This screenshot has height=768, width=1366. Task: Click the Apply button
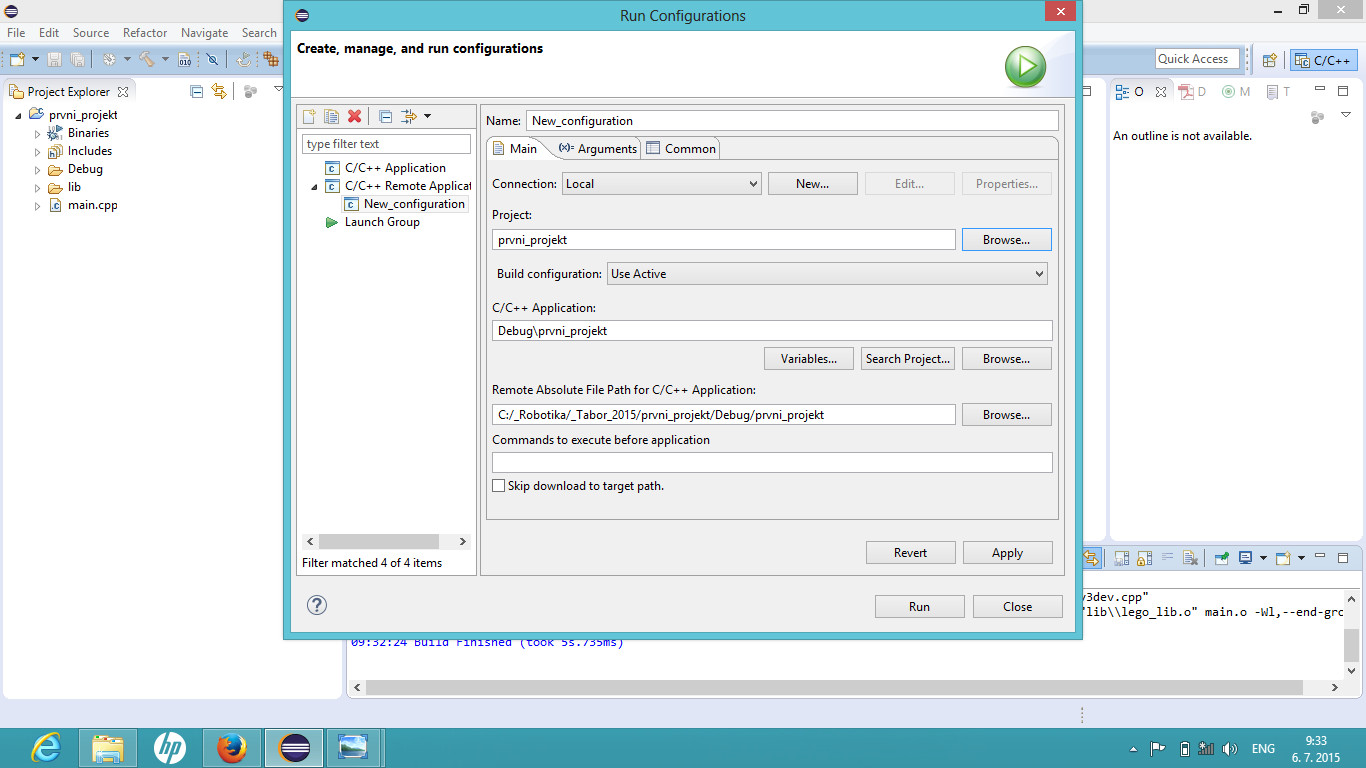(1007, 553)
